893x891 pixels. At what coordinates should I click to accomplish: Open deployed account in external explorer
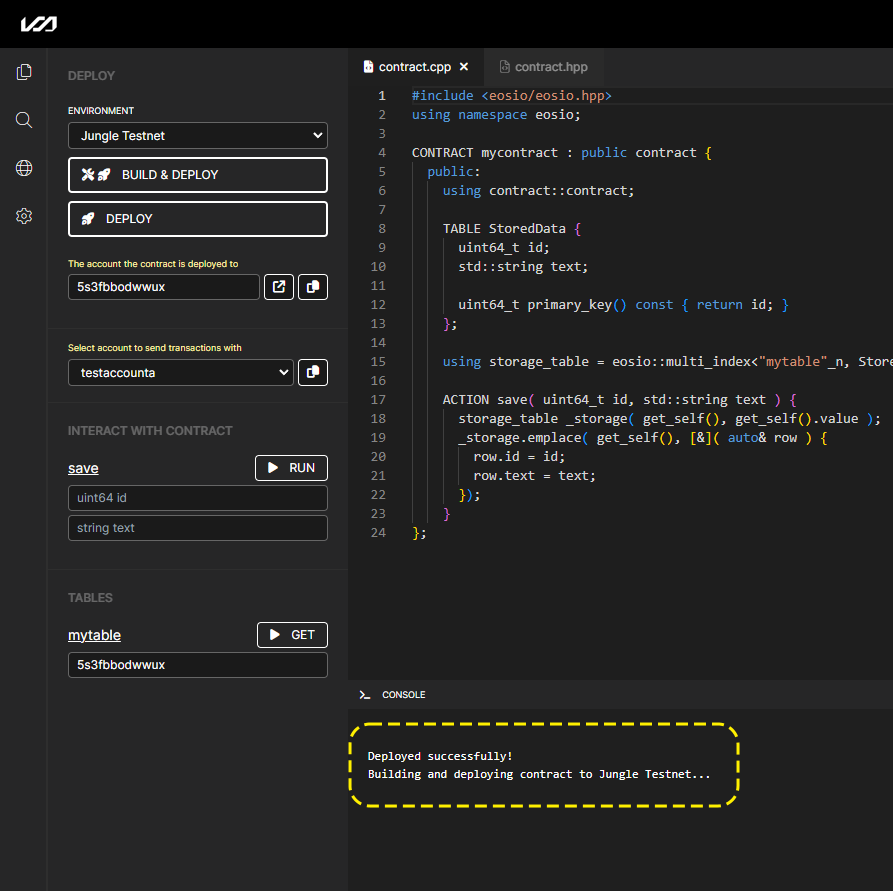pyautogui.click(x=278, y=287)
